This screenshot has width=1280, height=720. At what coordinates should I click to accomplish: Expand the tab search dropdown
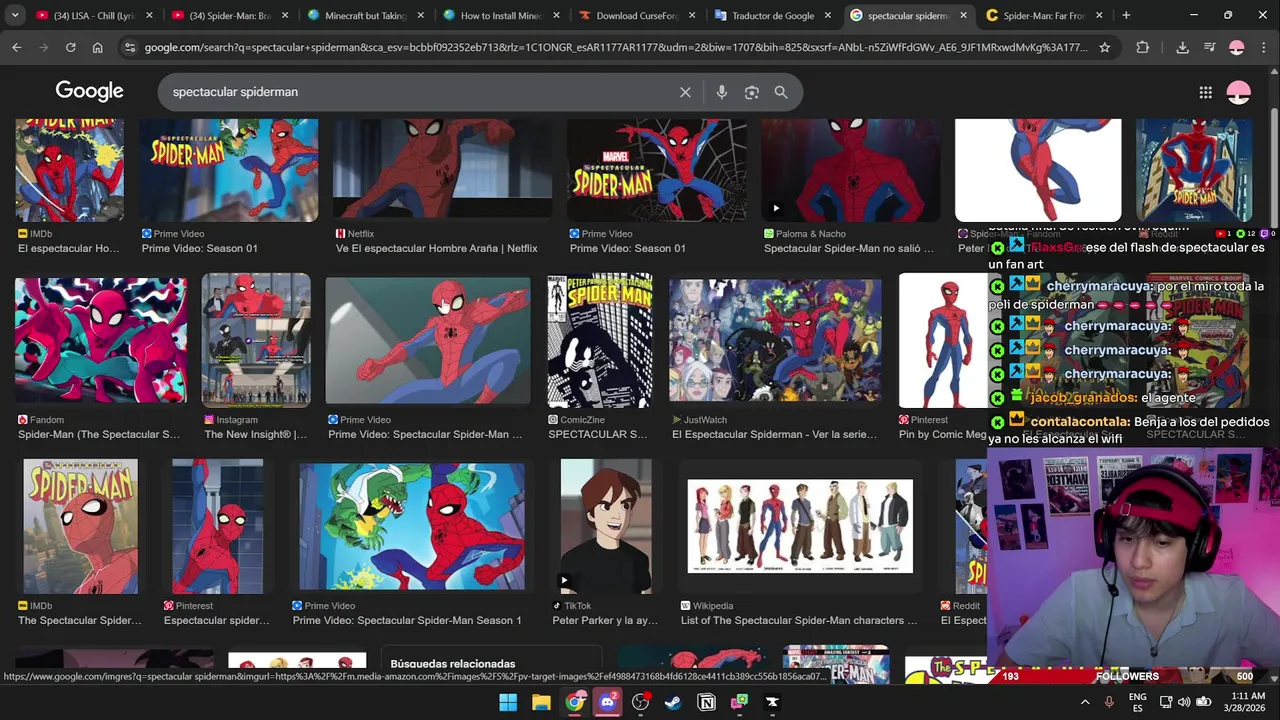[14, 15]
